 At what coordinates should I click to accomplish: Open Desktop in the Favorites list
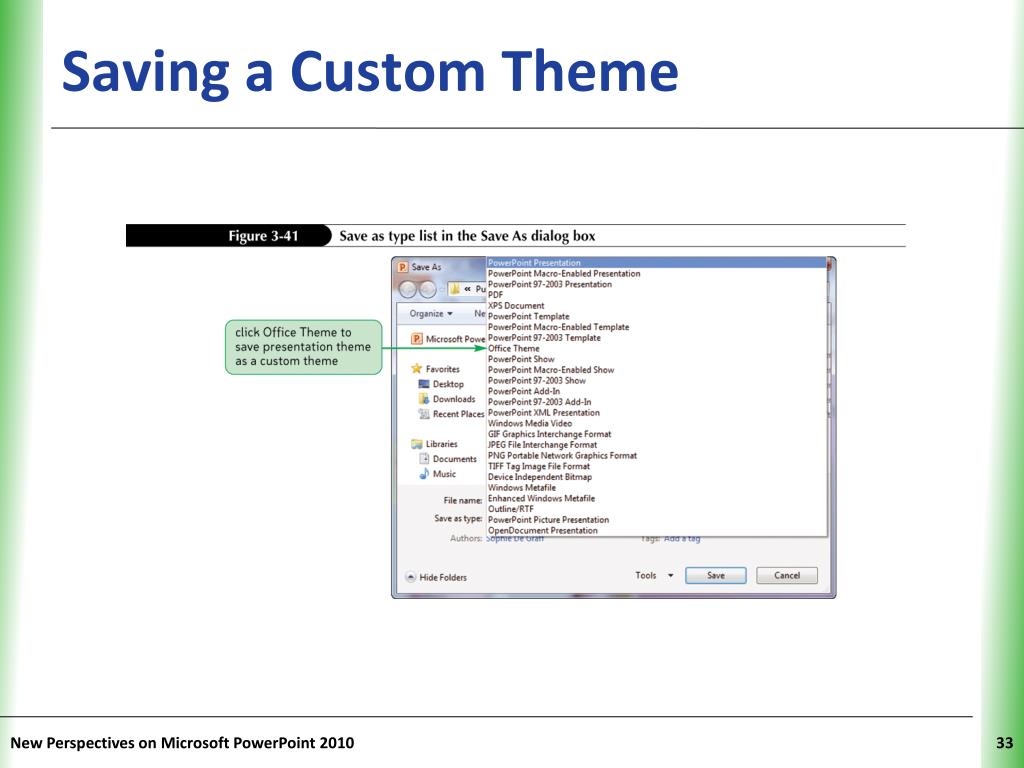point(441,384)
